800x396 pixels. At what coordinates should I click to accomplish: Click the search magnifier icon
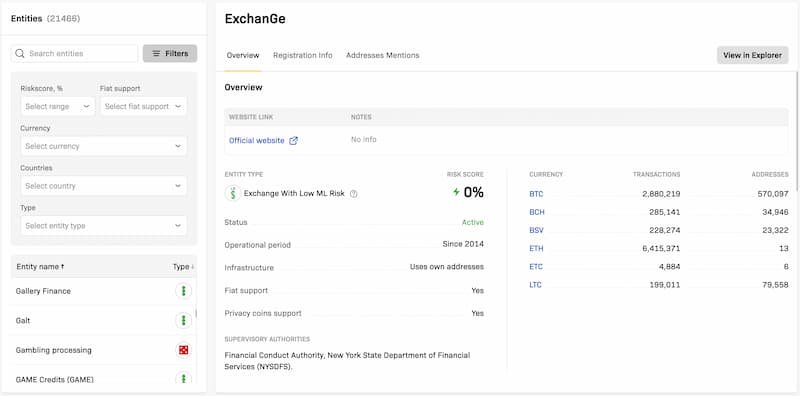[x=20, y=54]
